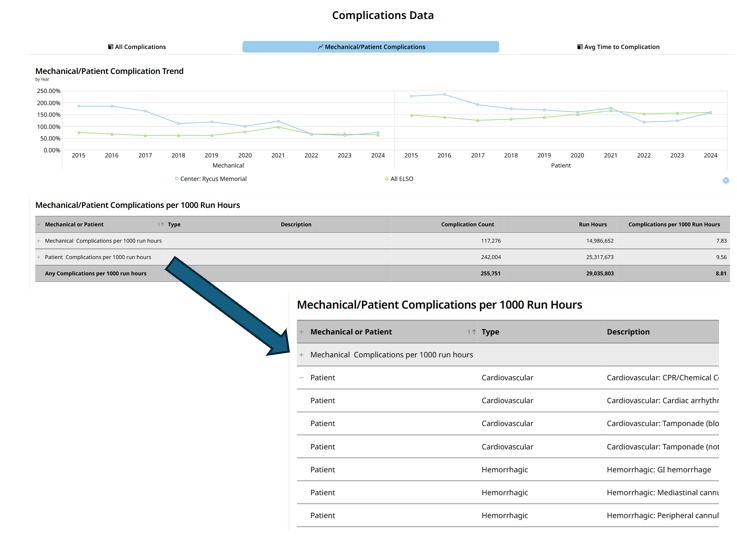This screenshot has height=542, width=737.
Task: Expand Mechanical Complications row in enlarged table
Action: 301,355
